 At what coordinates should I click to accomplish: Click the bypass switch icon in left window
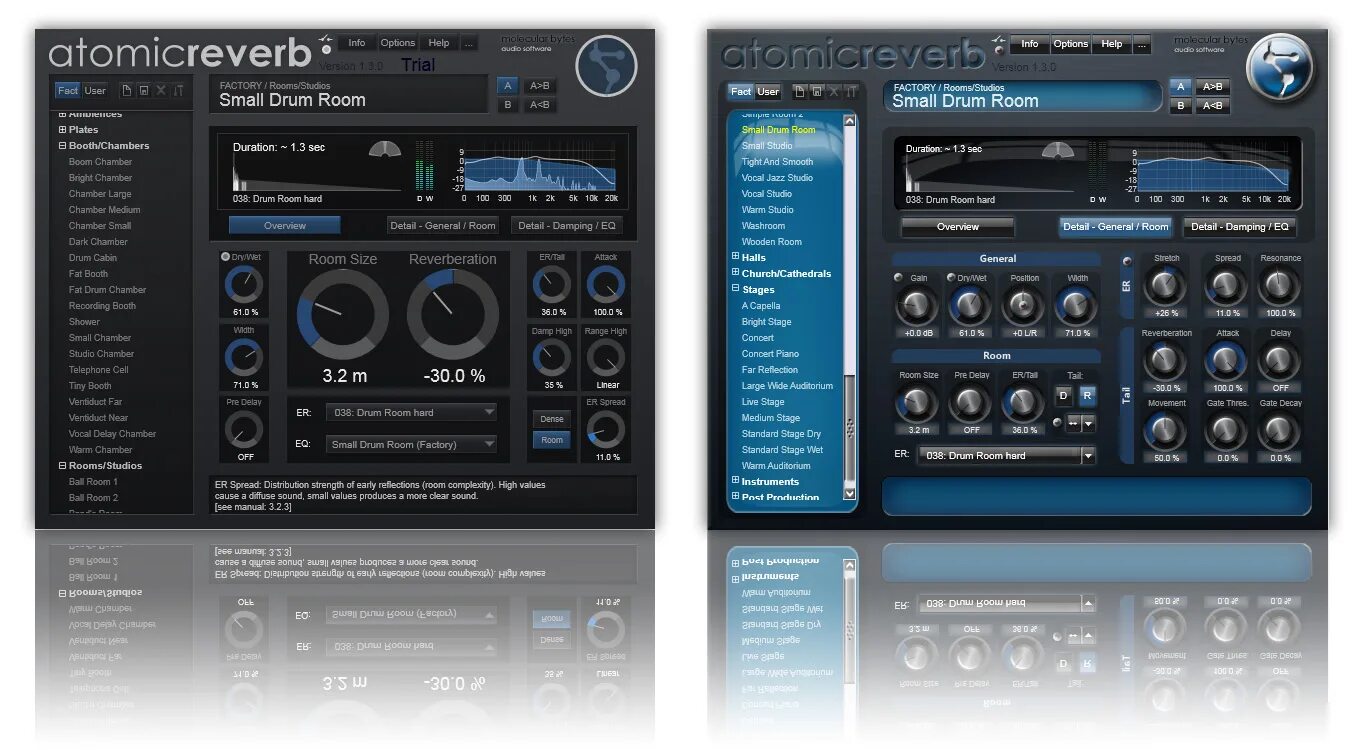tap(325, 44)
